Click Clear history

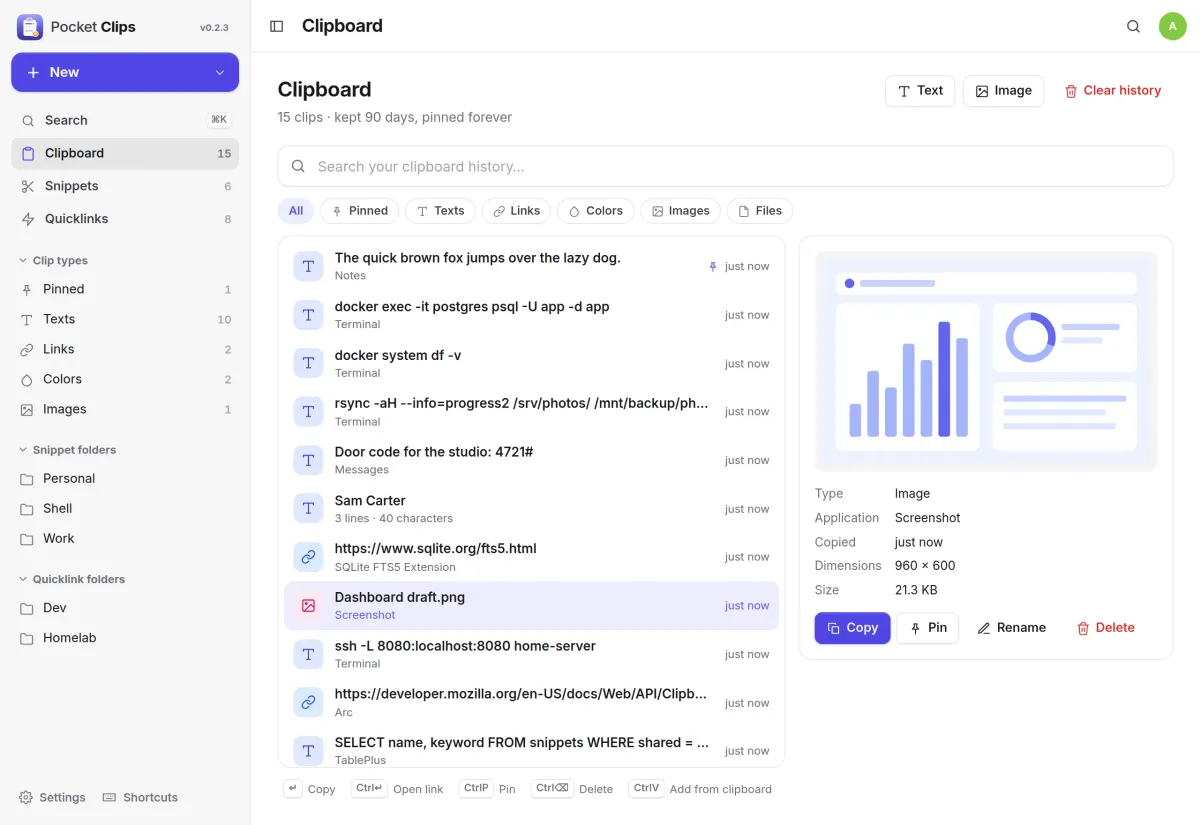coord(1112,90)
